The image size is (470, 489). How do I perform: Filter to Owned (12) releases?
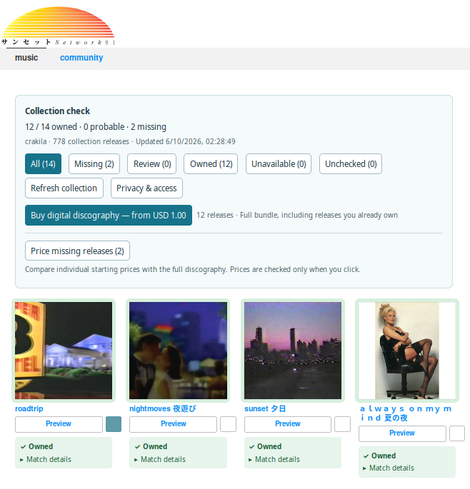(211, 164)
